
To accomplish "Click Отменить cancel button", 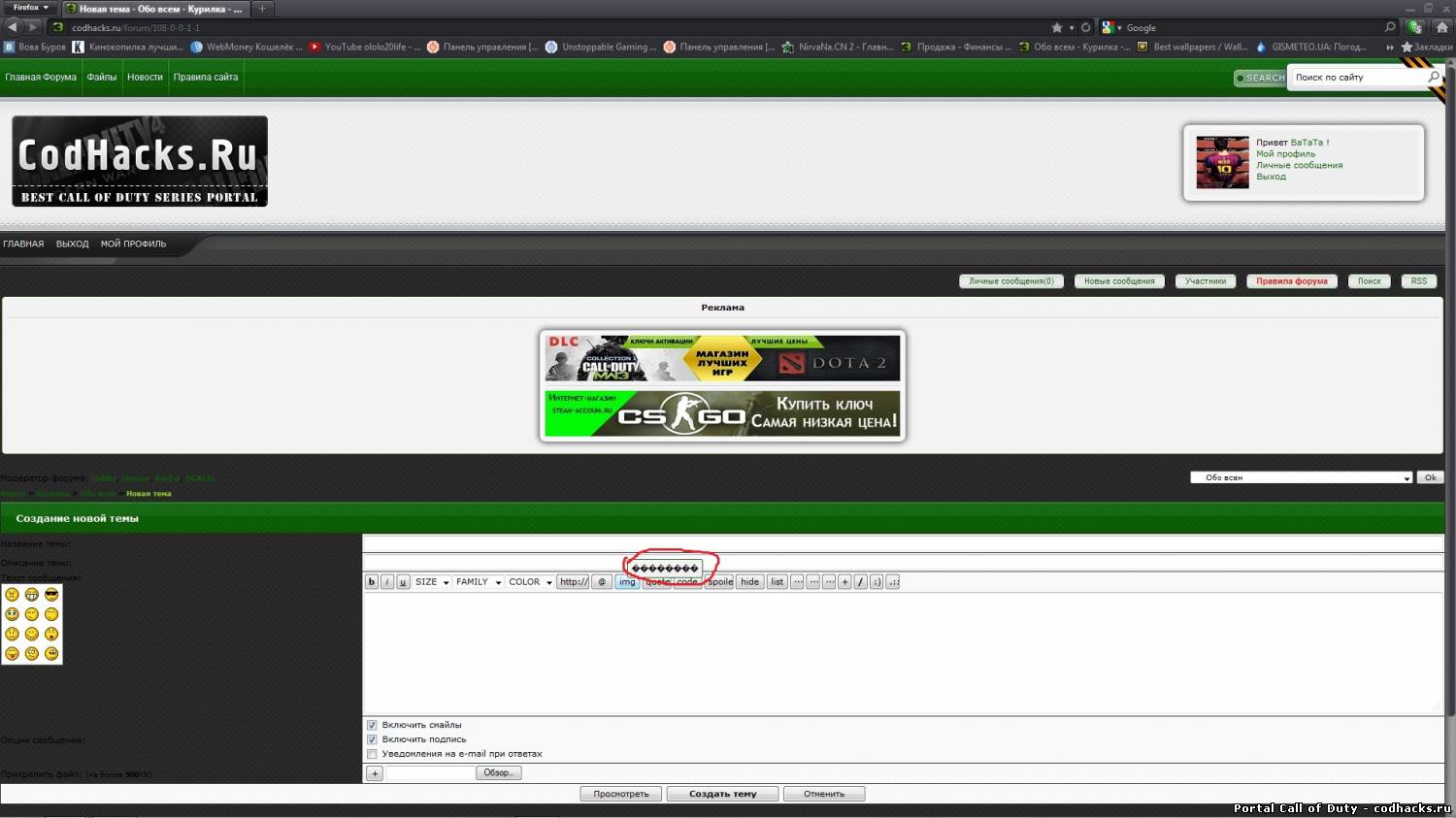I will (824, 794).
